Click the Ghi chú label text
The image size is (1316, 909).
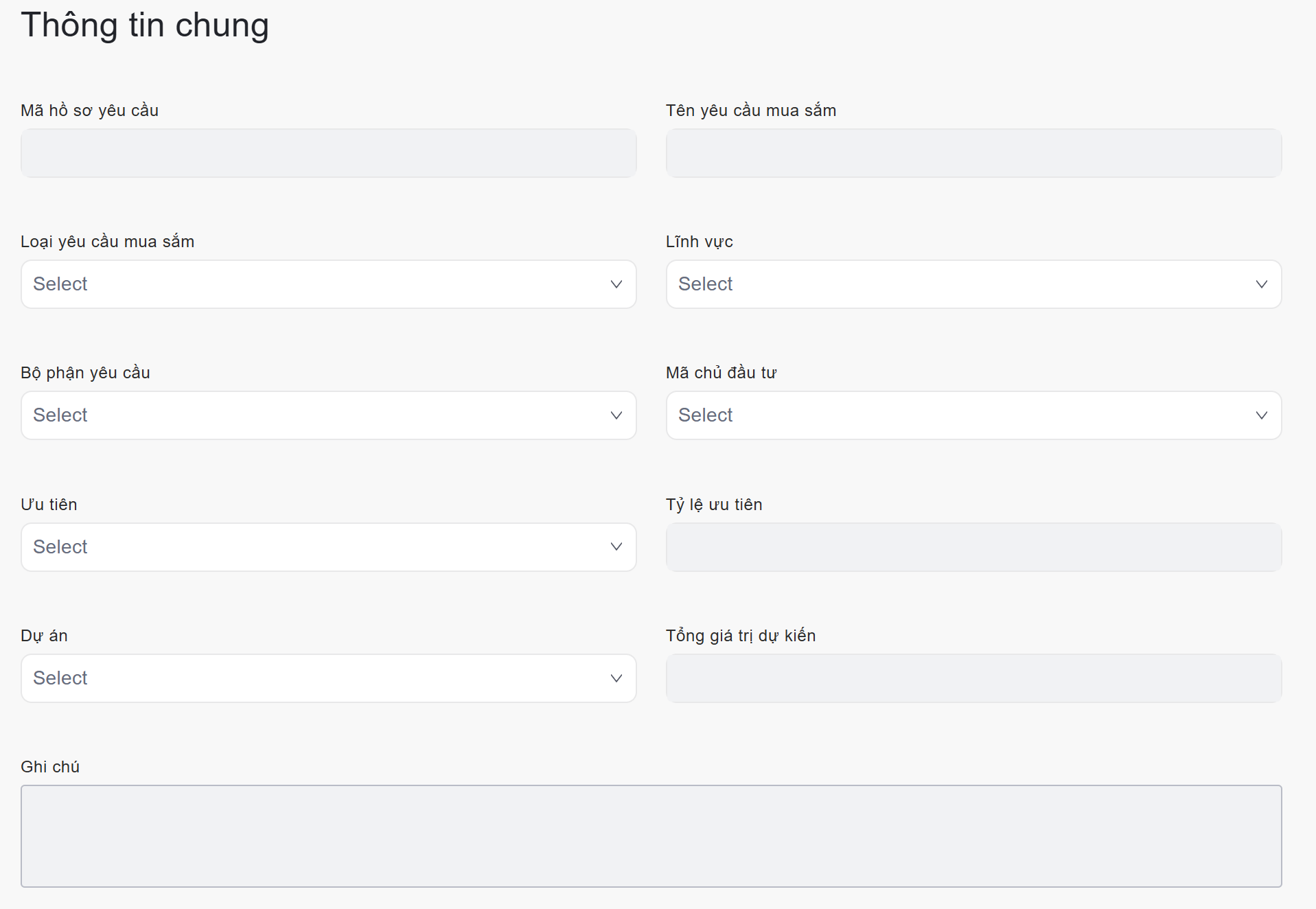click(x=50, y=767)
